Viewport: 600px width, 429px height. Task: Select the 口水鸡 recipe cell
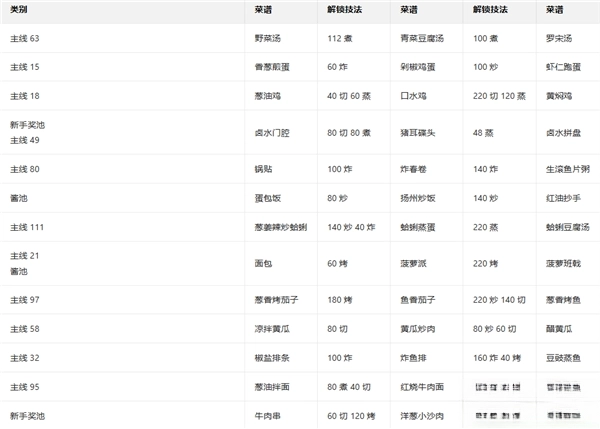tap(415, 96)
